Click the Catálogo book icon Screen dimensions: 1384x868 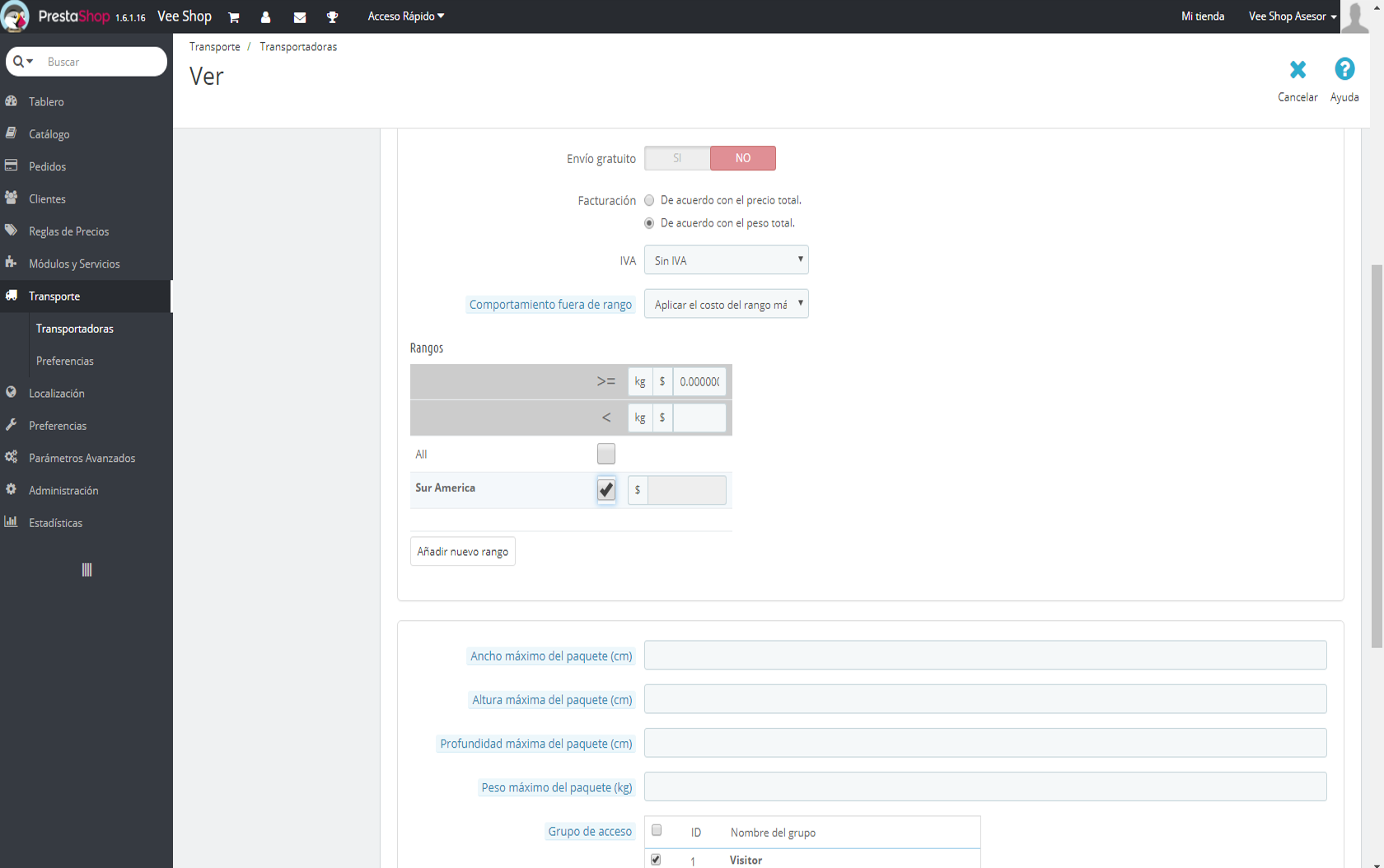(12, 133)
